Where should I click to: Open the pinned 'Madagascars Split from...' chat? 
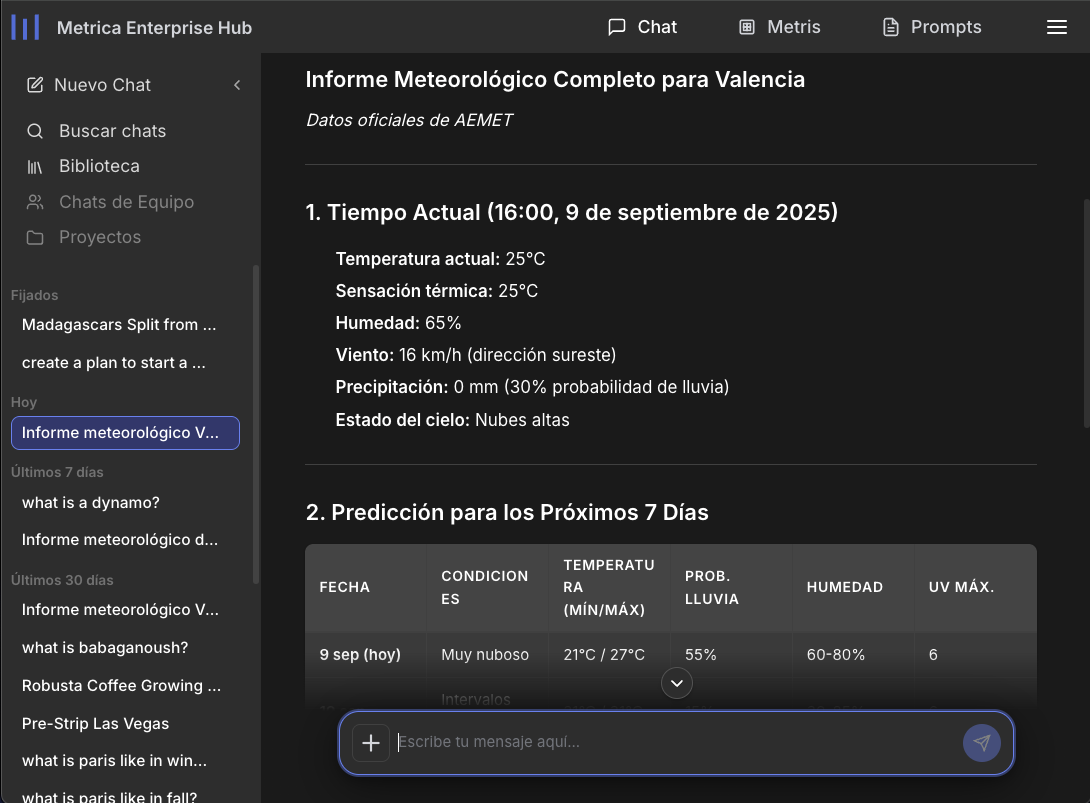point(118,324)
